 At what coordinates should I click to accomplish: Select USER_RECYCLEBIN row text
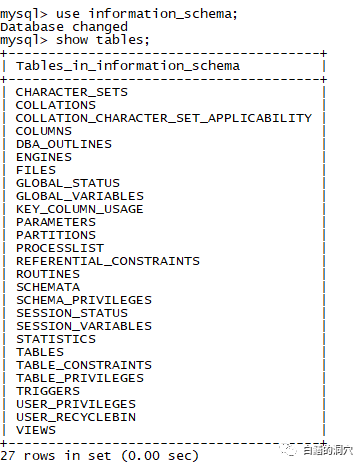pos(76,417)
